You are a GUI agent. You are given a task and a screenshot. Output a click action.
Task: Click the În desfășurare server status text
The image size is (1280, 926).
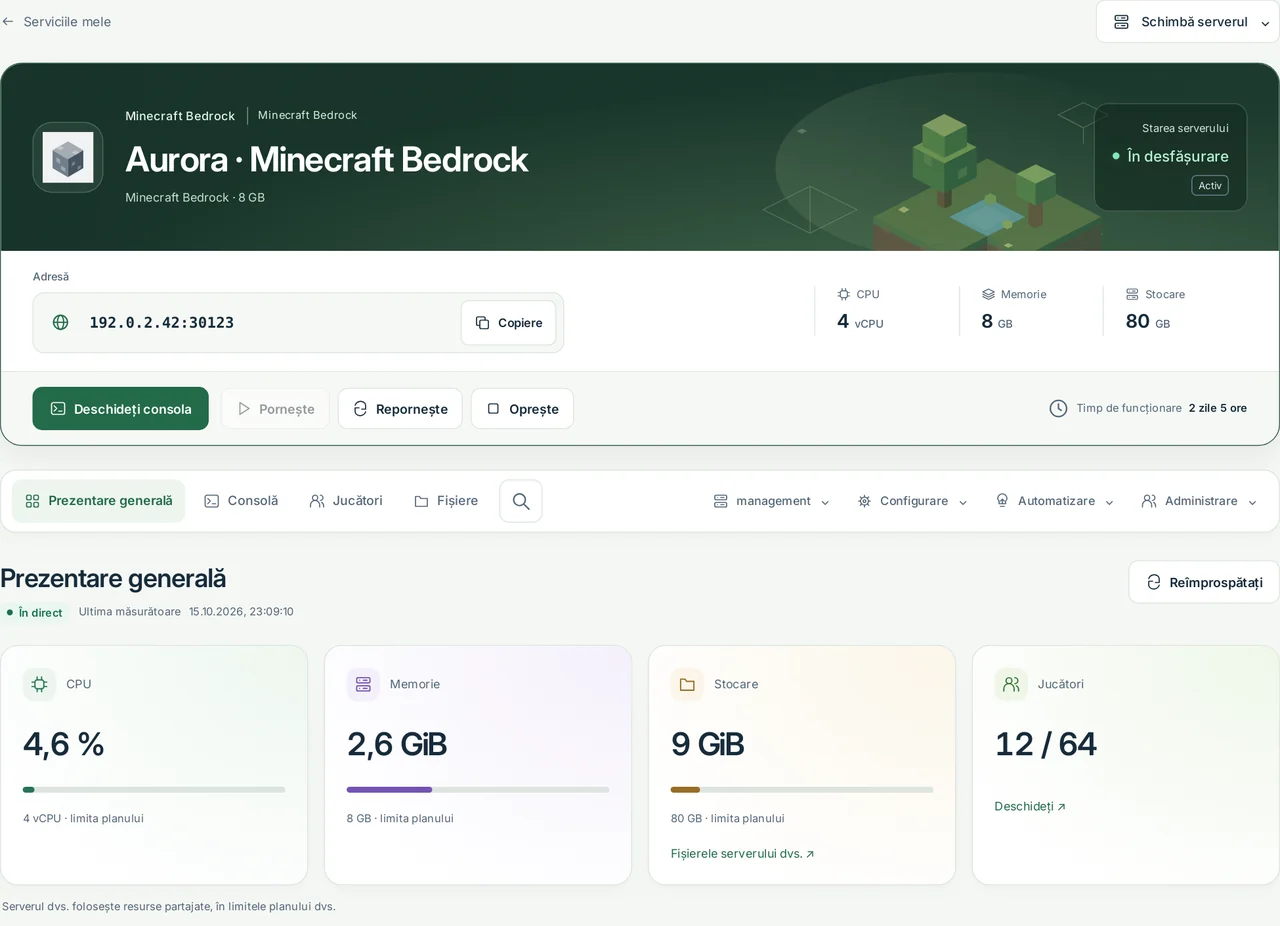(1178, 156)
